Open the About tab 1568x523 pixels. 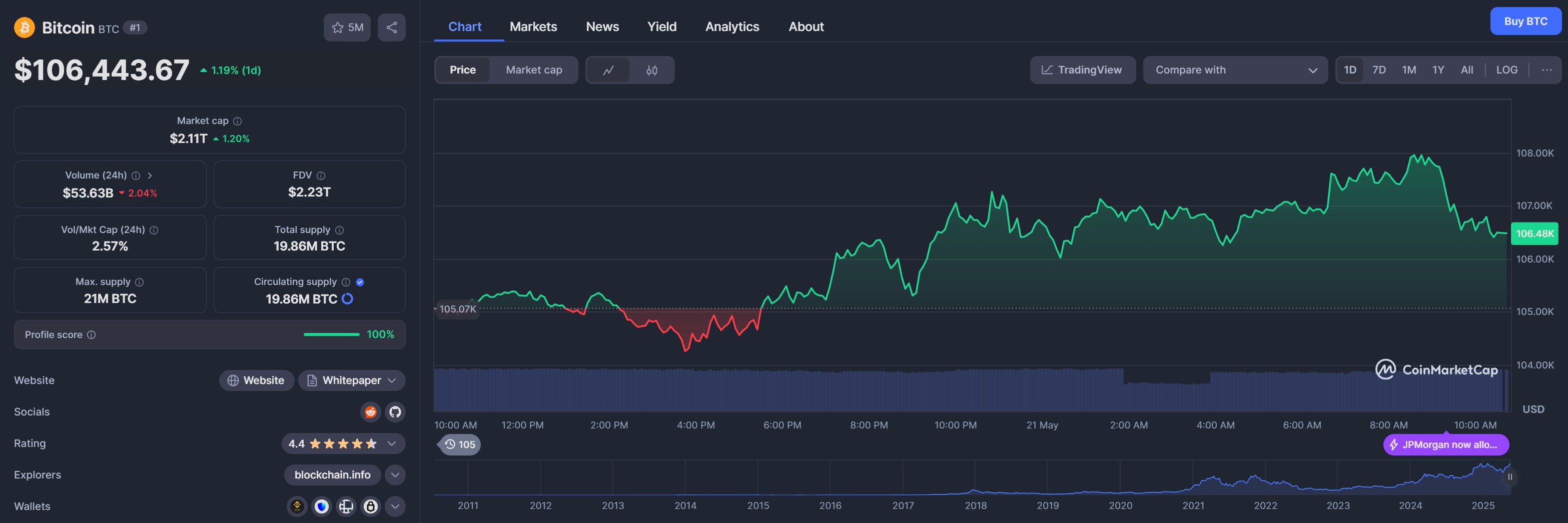(806, 27)
